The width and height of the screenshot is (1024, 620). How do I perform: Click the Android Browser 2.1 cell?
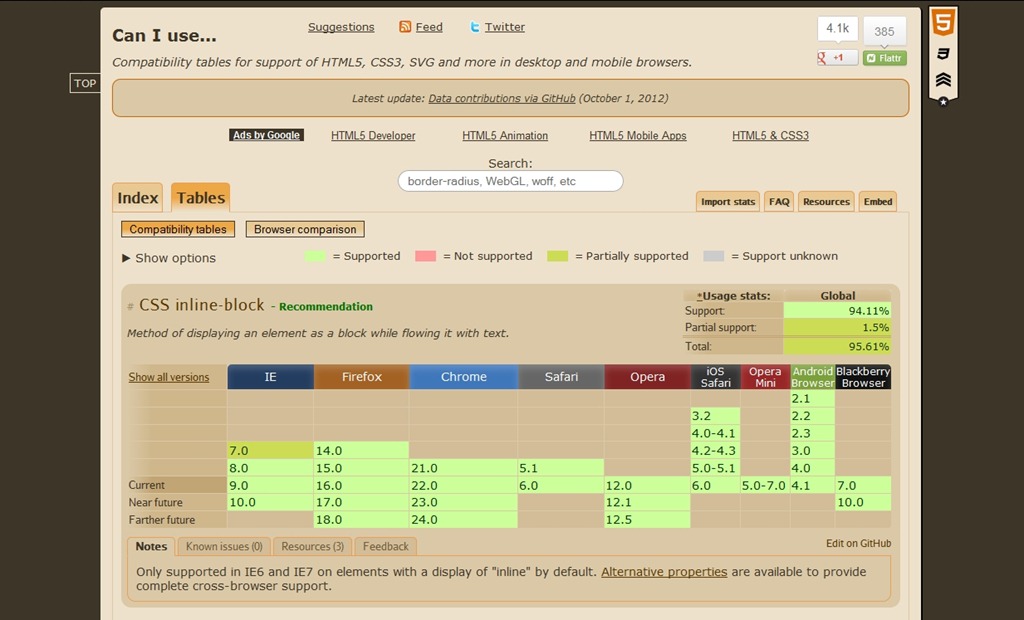click(x=812, y=398)
